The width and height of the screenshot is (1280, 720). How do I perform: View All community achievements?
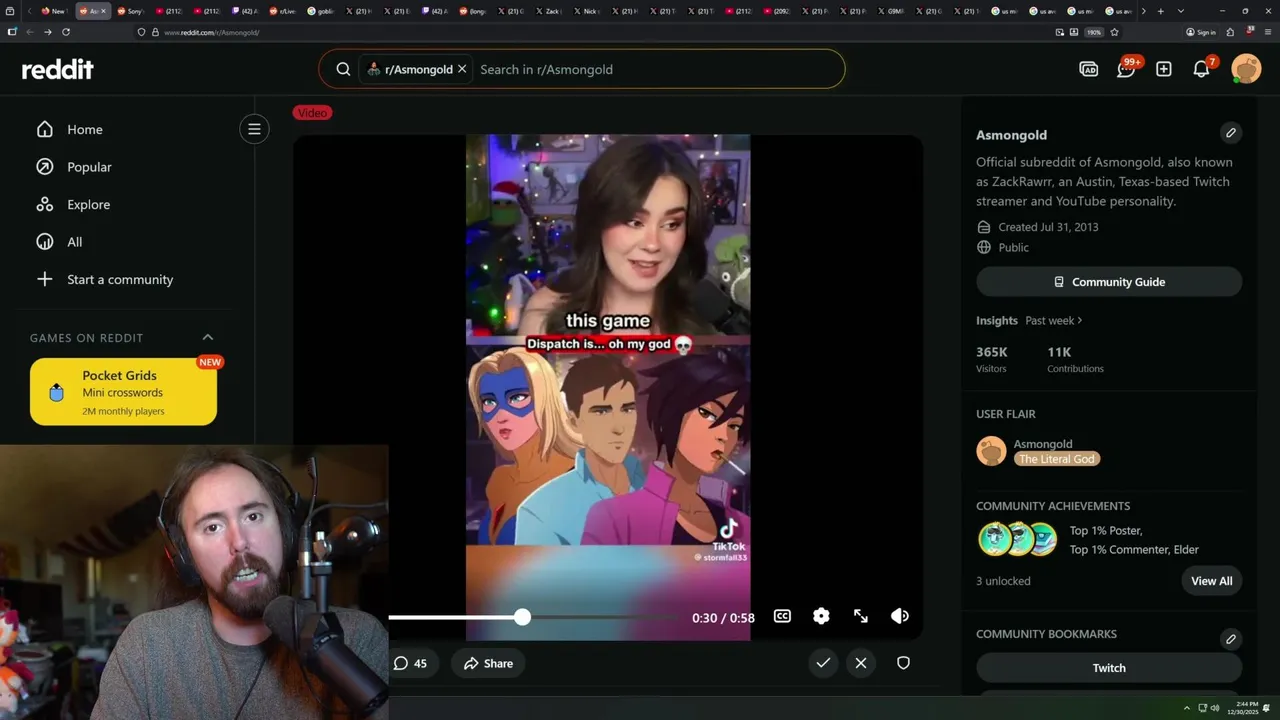point(1211,581)
